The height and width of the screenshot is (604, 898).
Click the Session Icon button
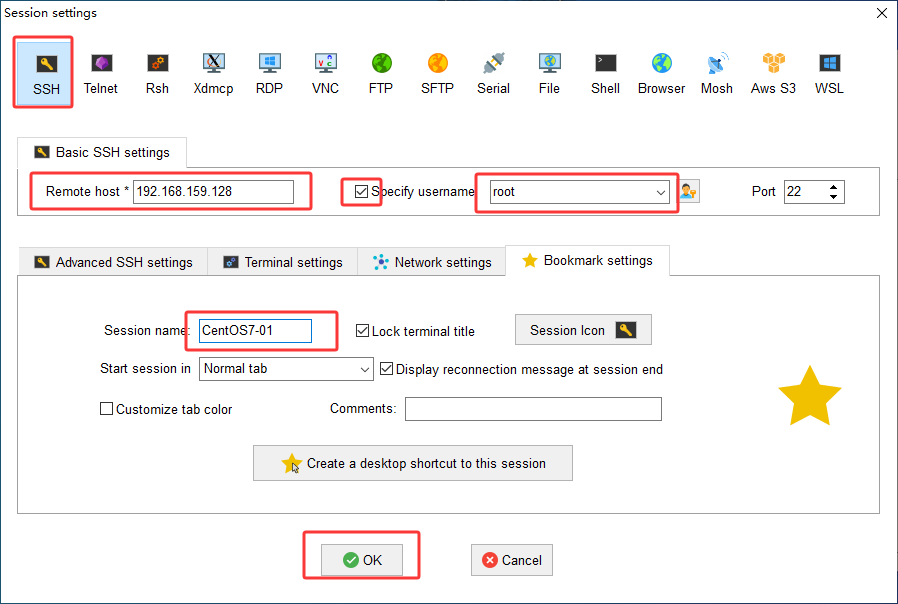(583, 330)
